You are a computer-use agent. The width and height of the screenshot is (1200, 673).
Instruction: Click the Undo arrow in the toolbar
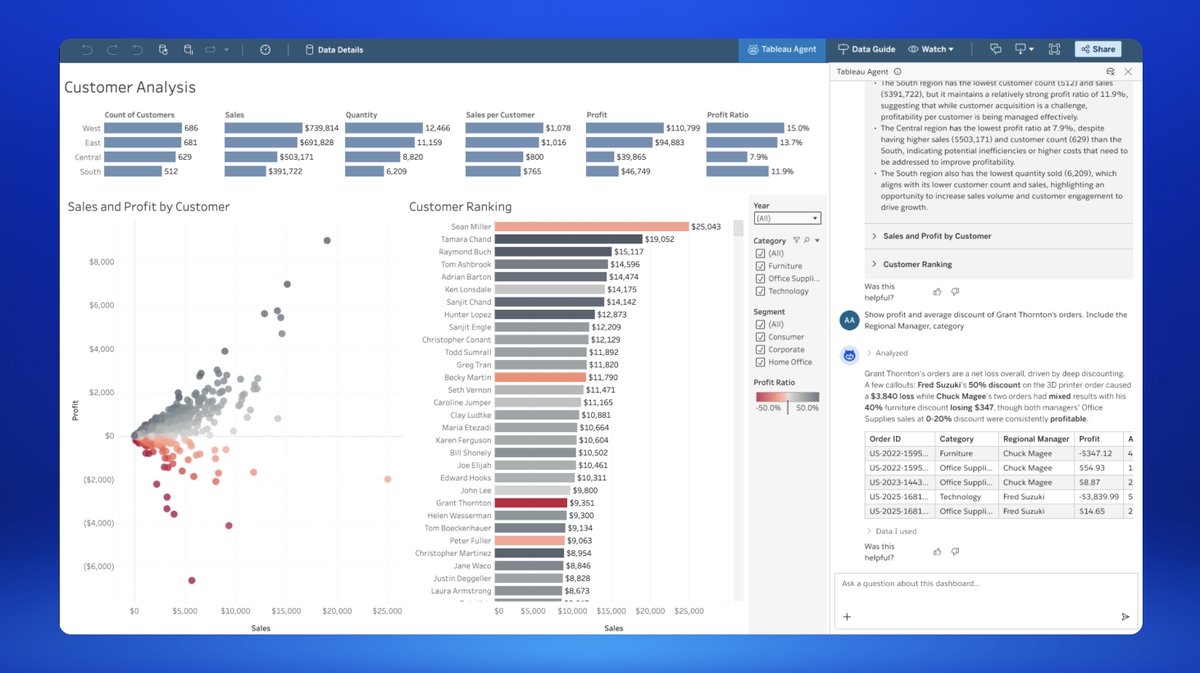87,49
